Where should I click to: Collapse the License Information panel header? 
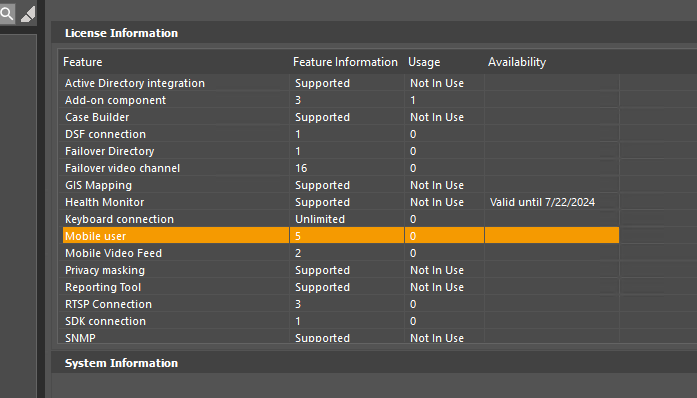pos(374,33)
